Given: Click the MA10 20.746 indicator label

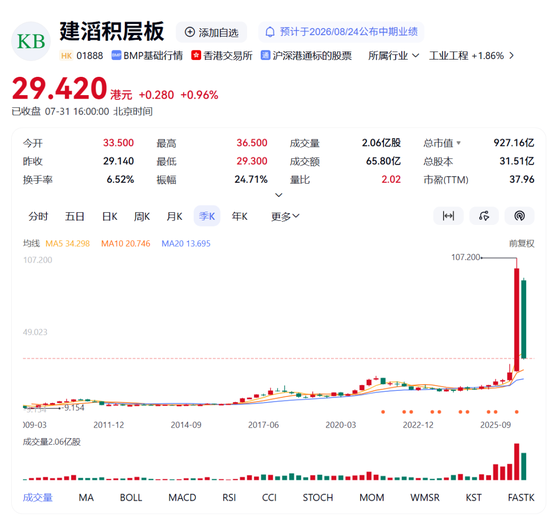Looking at the screenshot, I should click(126, 243).
